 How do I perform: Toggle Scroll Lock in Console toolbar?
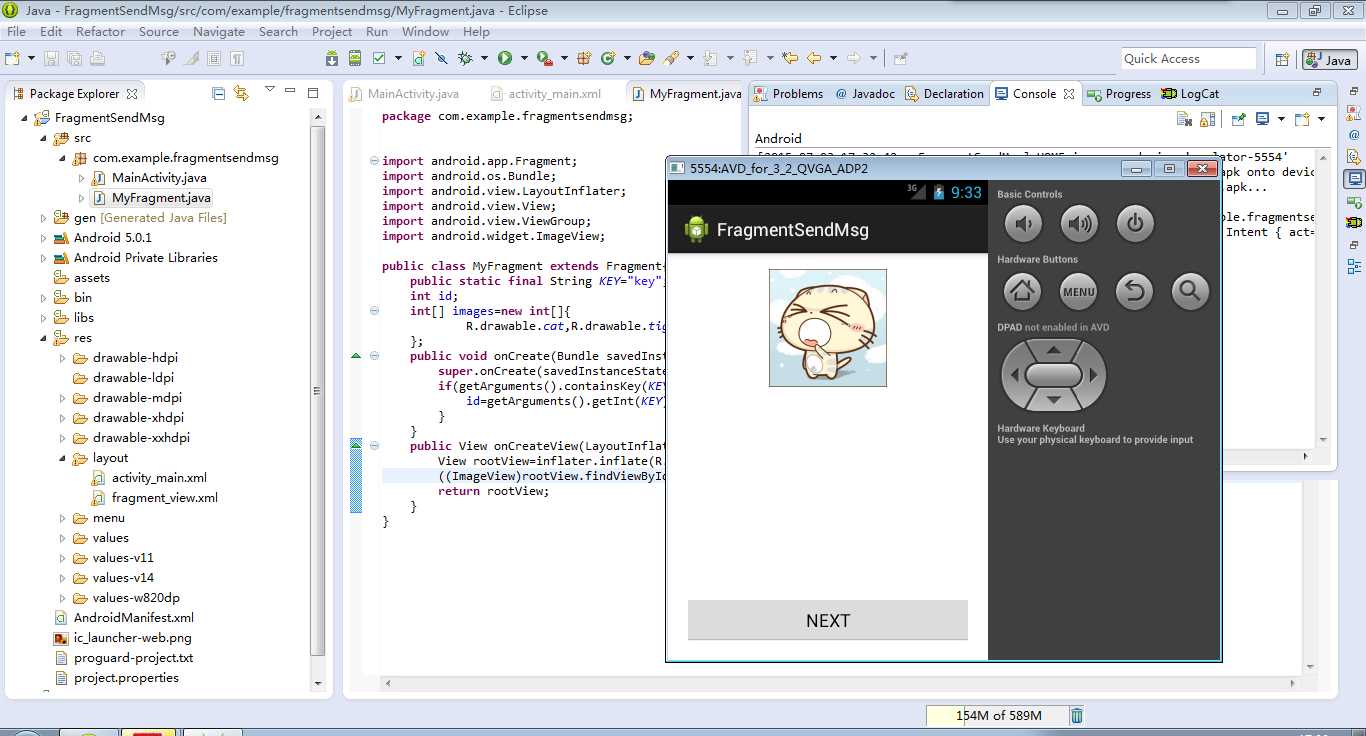[x=1208, y=119]
